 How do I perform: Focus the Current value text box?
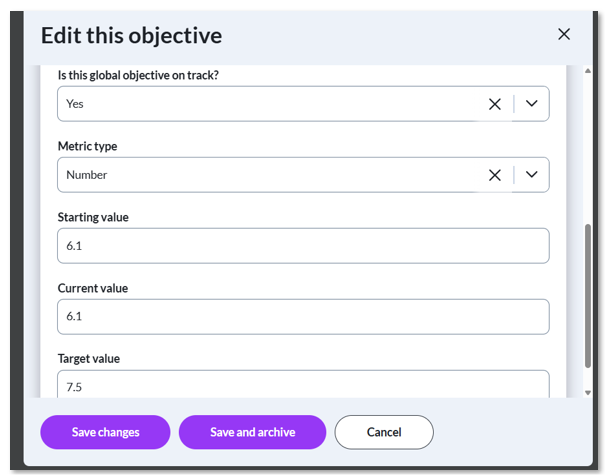303,317
